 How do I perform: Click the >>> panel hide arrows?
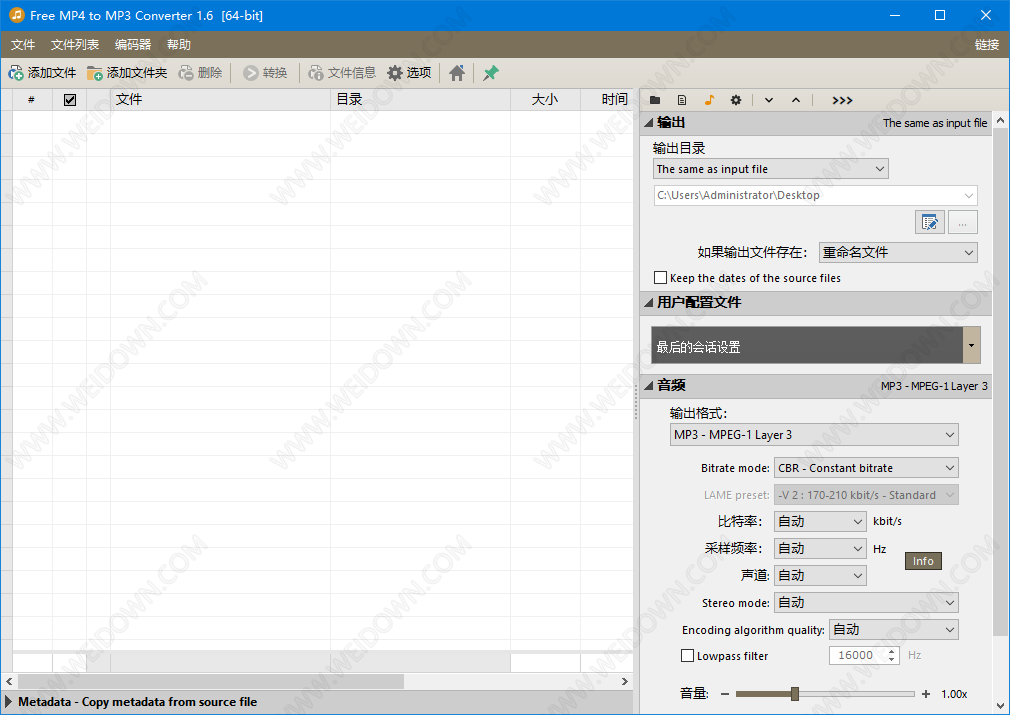coord(842,100)
